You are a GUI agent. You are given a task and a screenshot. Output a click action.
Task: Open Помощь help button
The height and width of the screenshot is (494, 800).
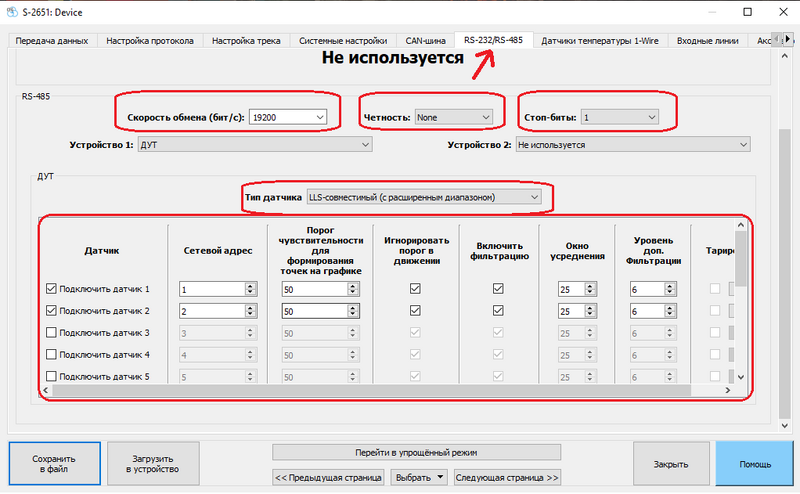[755, 464]
